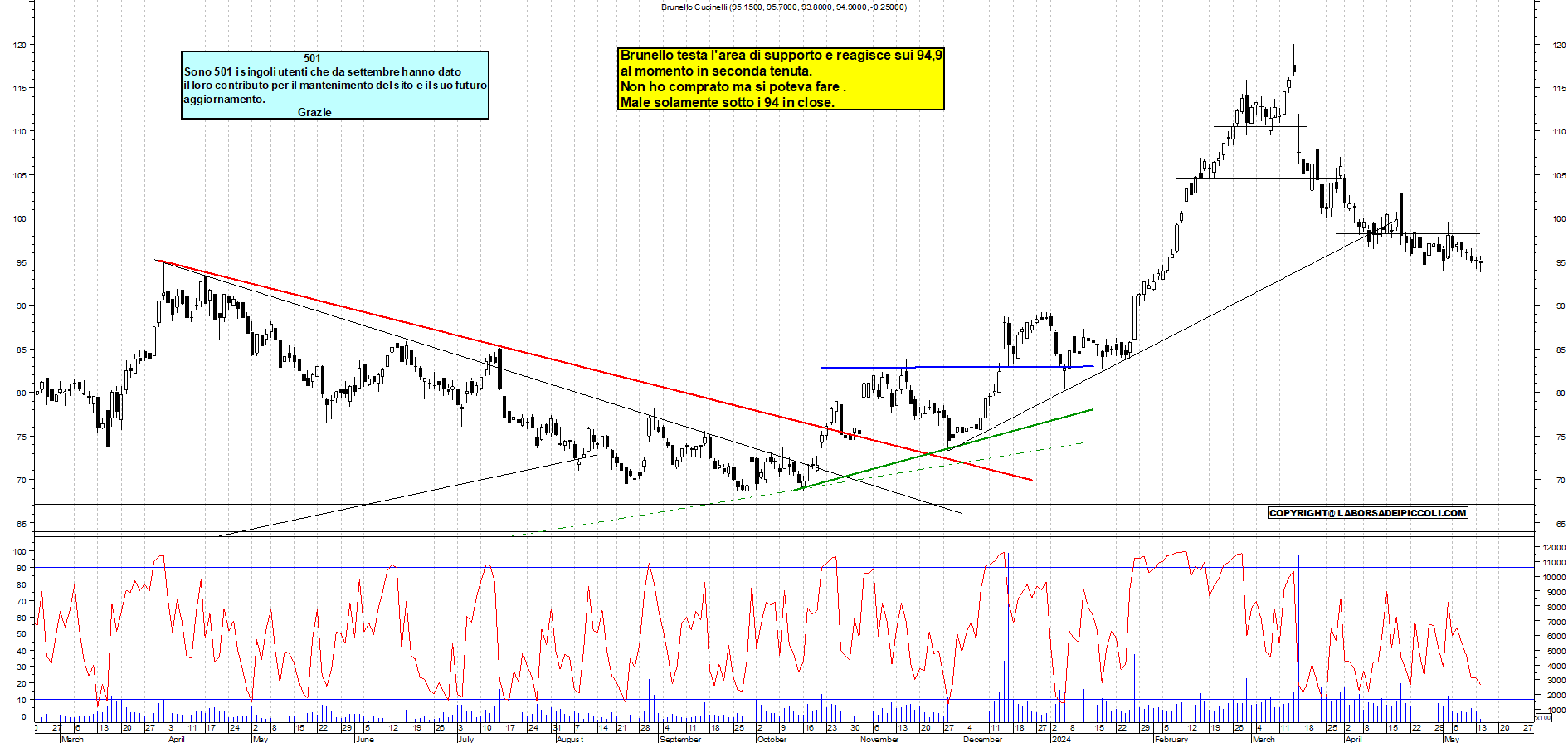1568x743 pixels.
Task: Select the 'December' month label
Action: click(x=982, y=739)
